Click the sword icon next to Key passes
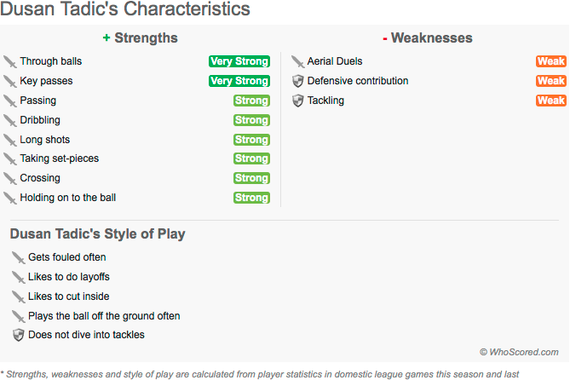 (x=10, y=81)
